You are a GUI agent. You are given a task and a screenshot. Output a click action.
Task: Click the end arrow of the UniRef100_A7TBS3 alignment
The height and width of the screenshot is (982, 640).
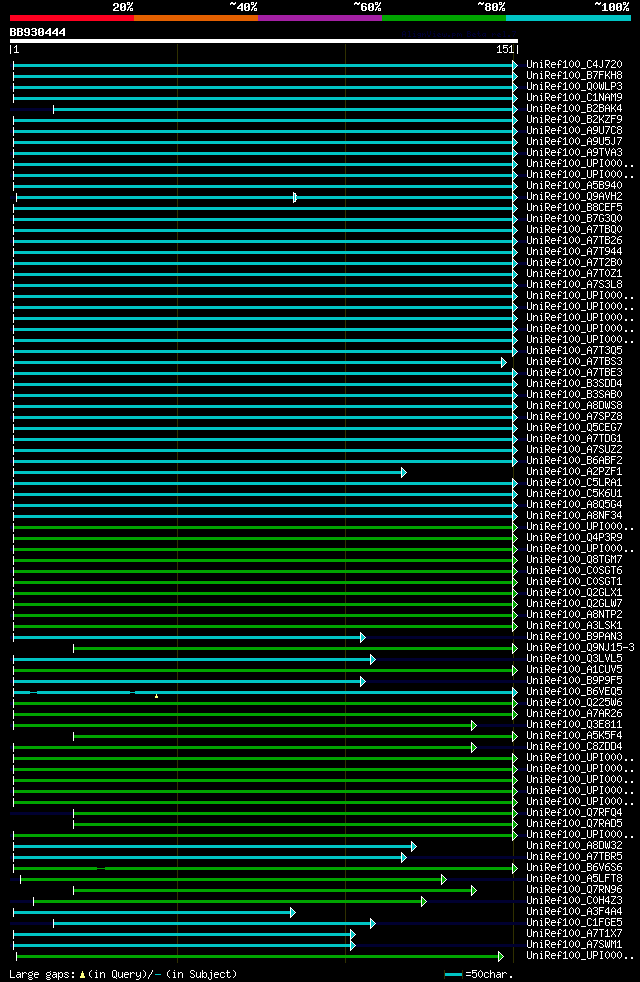(503, 362)
